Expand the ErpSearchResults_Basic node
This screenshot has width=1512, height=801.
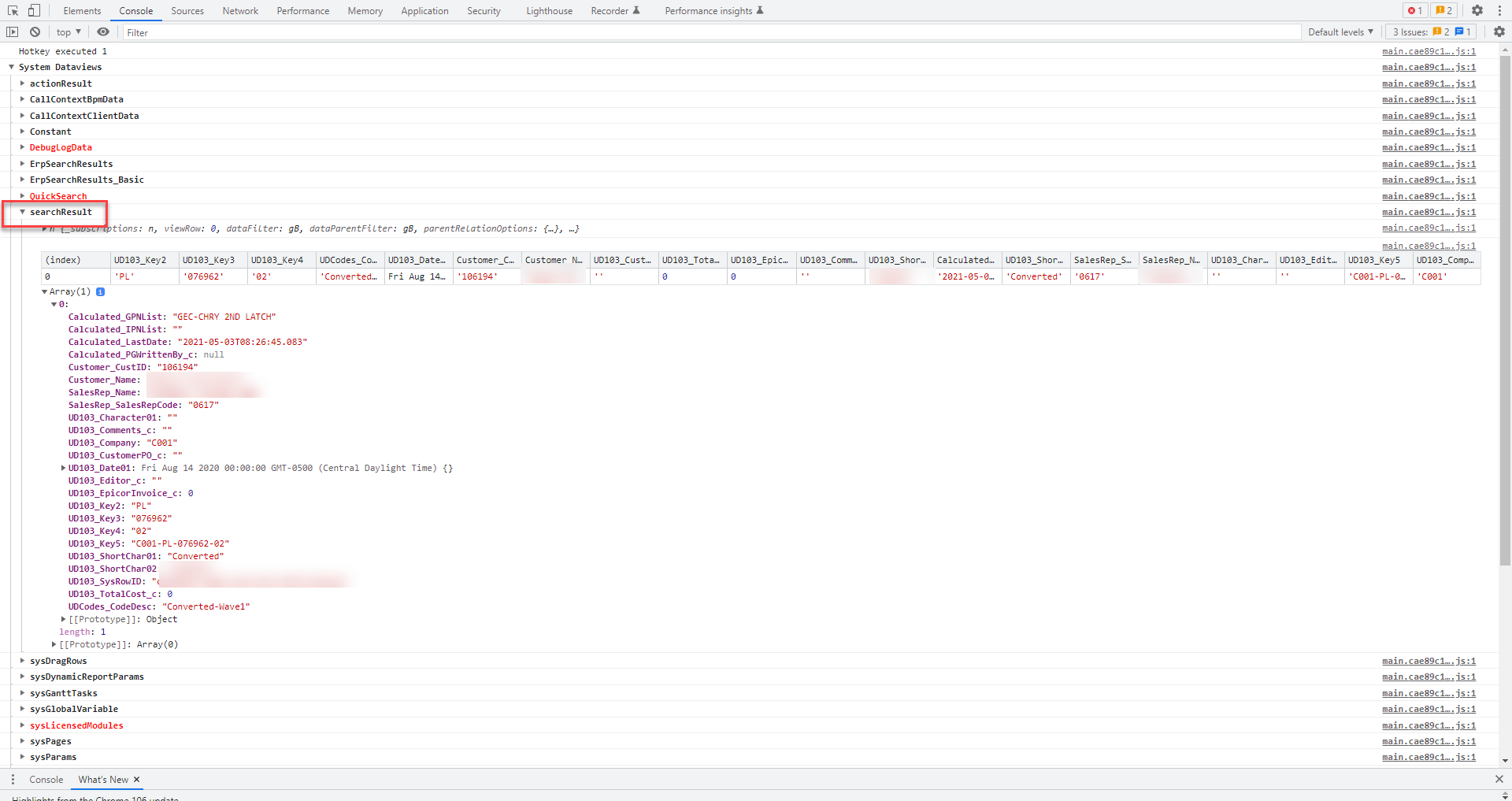pyautogui.click(x=23, y=180)
